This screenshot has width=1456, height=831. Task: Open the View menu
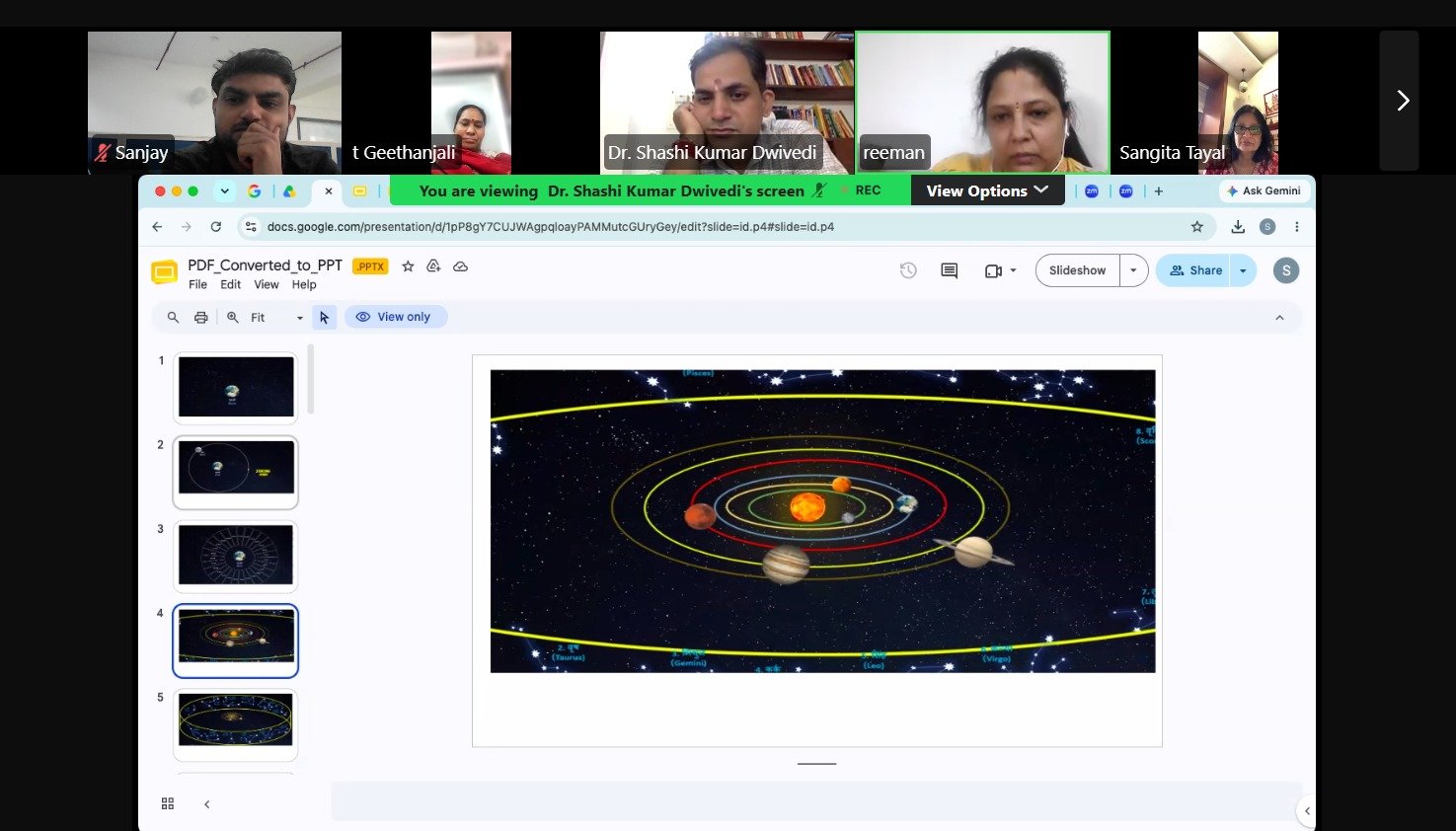click(267, 285)
